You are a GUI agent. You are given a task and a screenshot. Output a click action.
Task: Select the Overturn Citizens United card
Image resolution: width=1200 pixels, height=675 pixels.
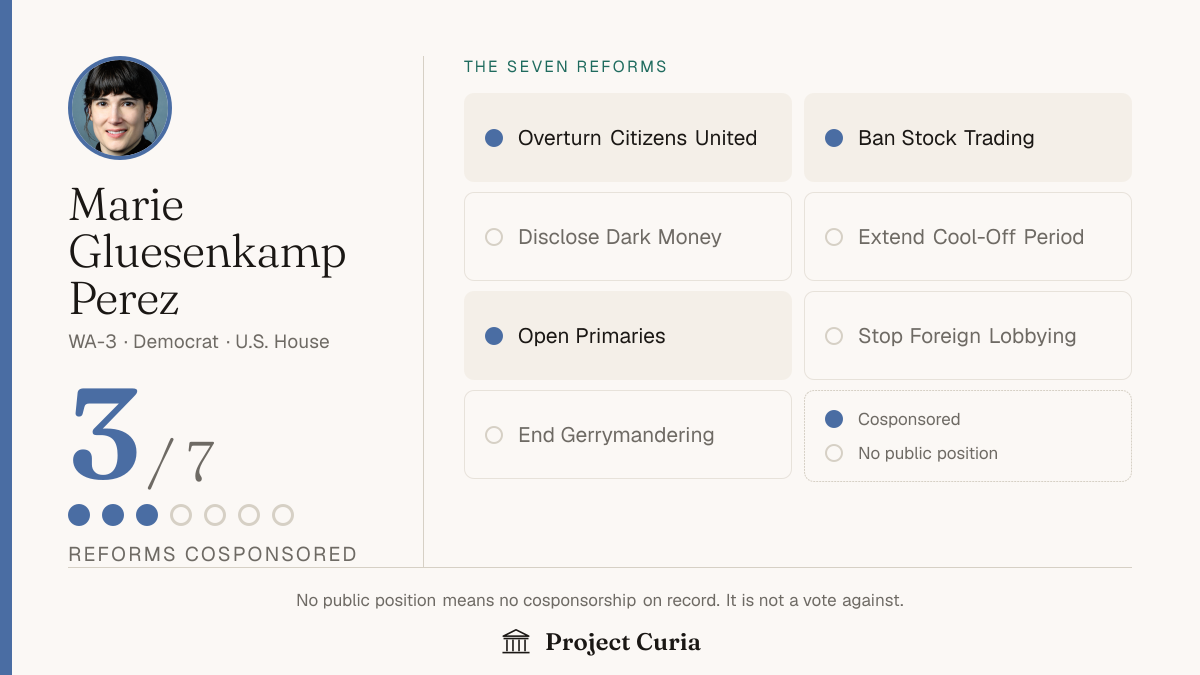pyautogui.click(x=628, y=138)
